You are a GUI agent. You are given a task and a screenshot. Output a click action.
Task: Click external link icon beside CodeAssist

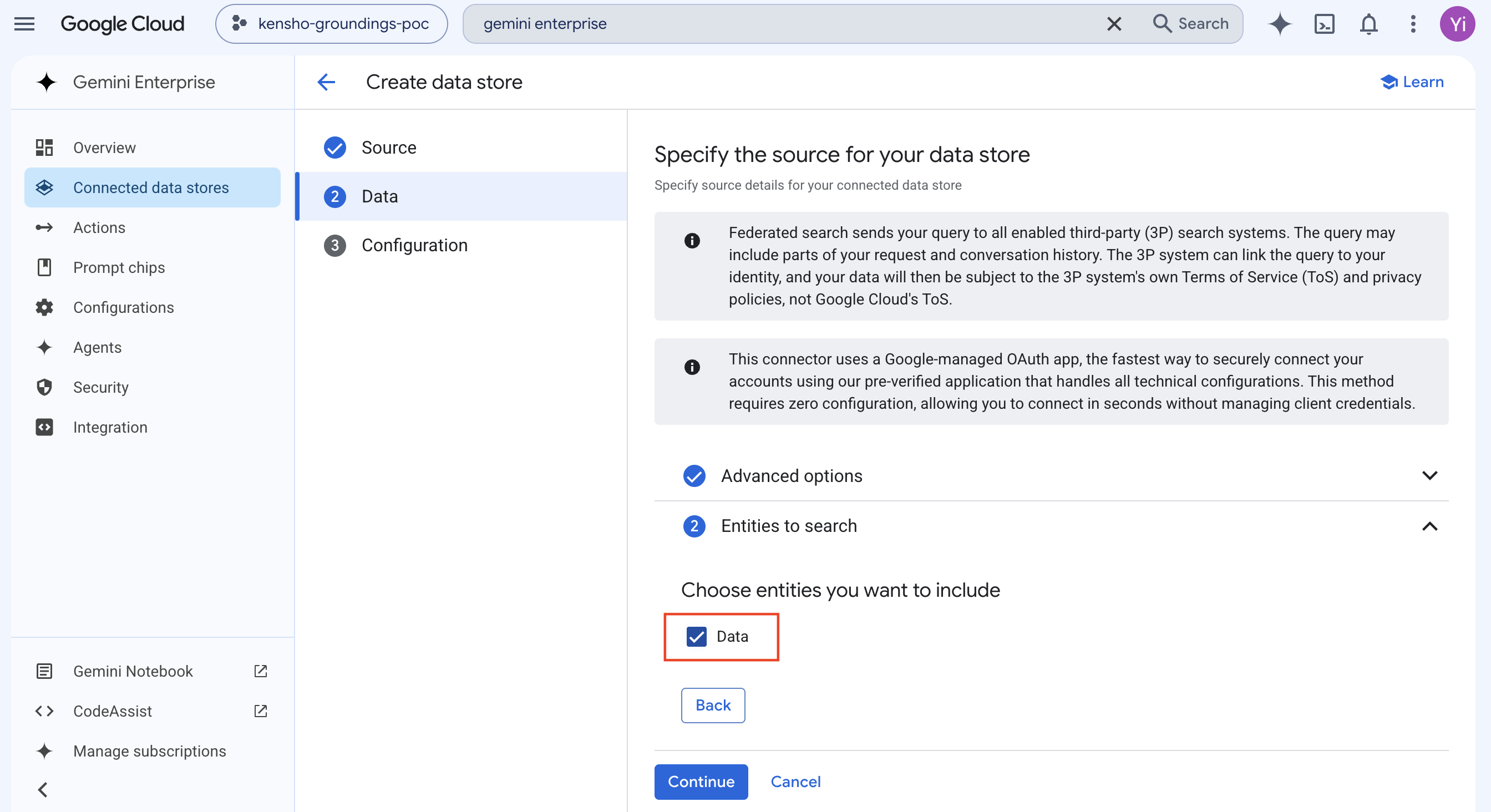coord(261,711)
